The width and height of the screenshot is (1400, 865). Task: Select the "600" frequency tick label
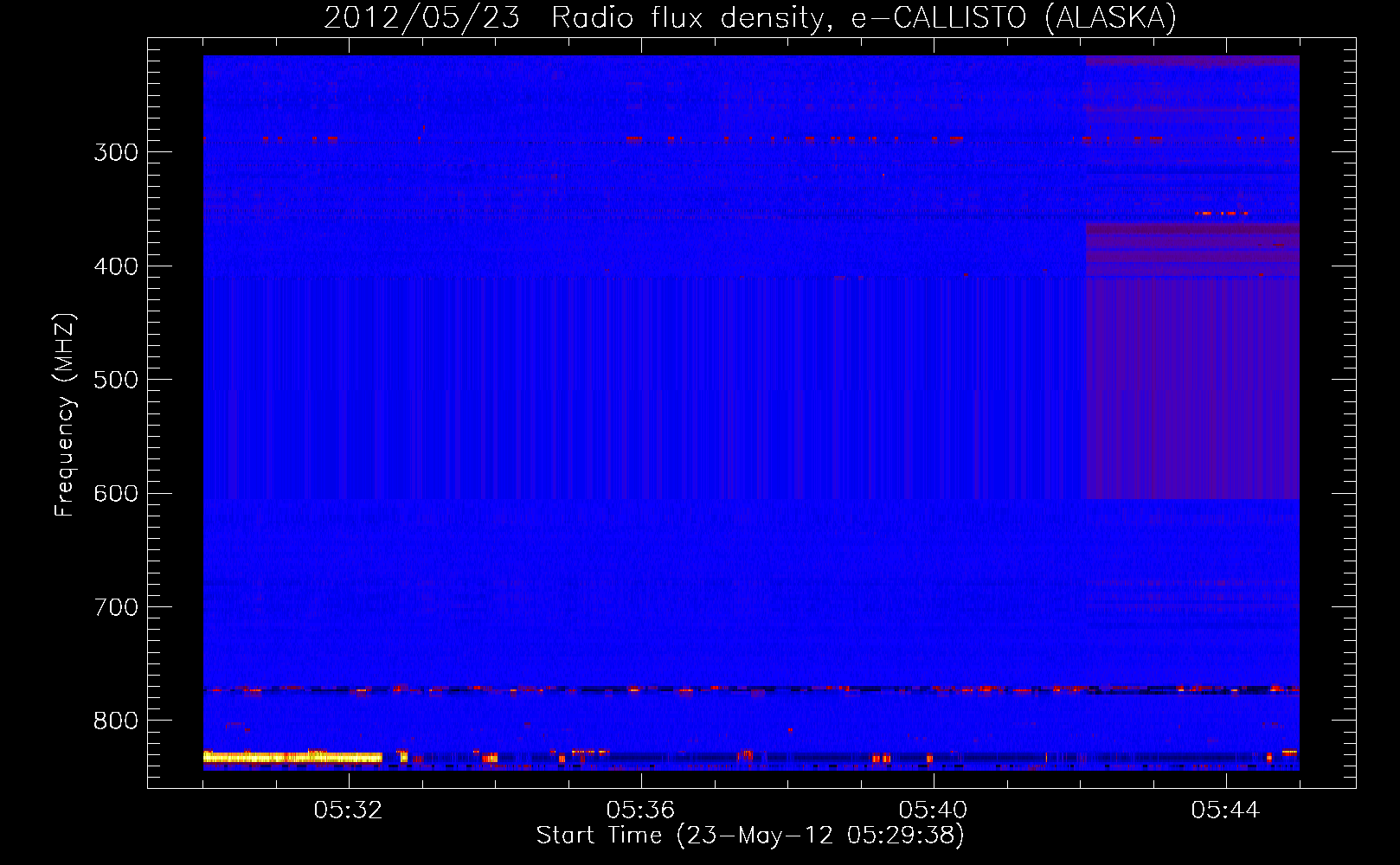pos(116,494)
